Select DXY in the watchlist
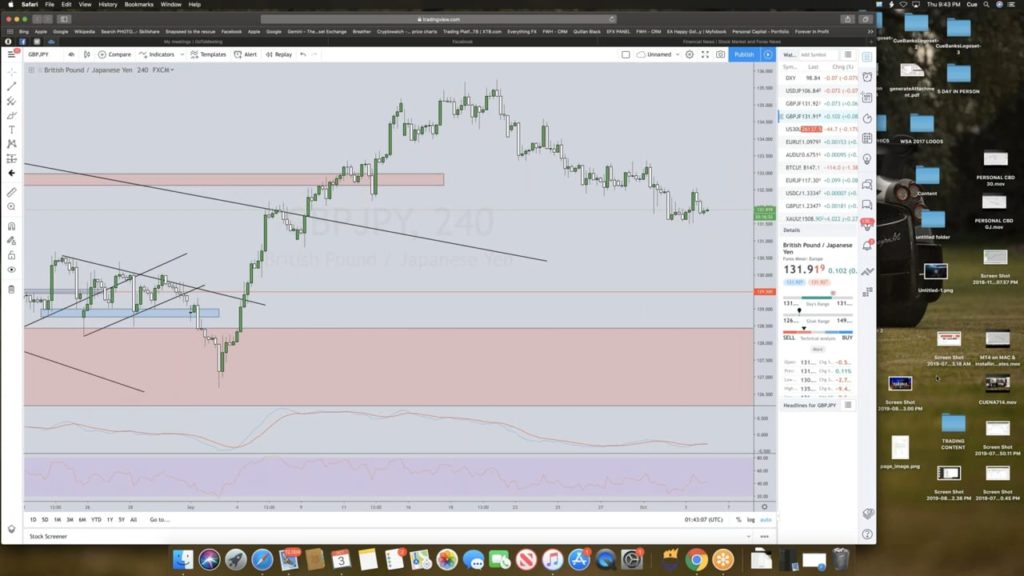 [819, 78]
